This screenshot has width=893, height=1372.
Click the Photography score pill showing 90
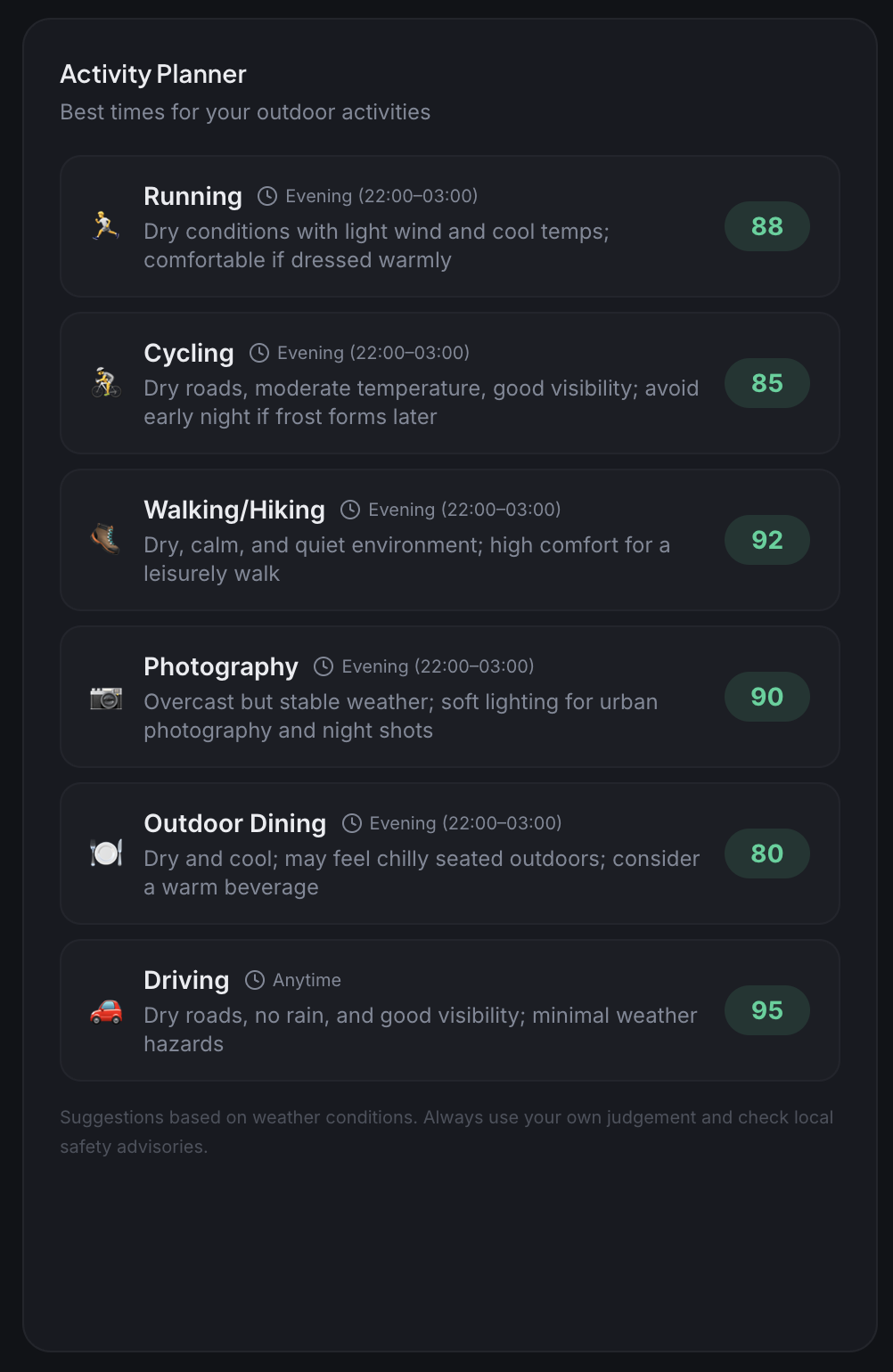point(766,697)
